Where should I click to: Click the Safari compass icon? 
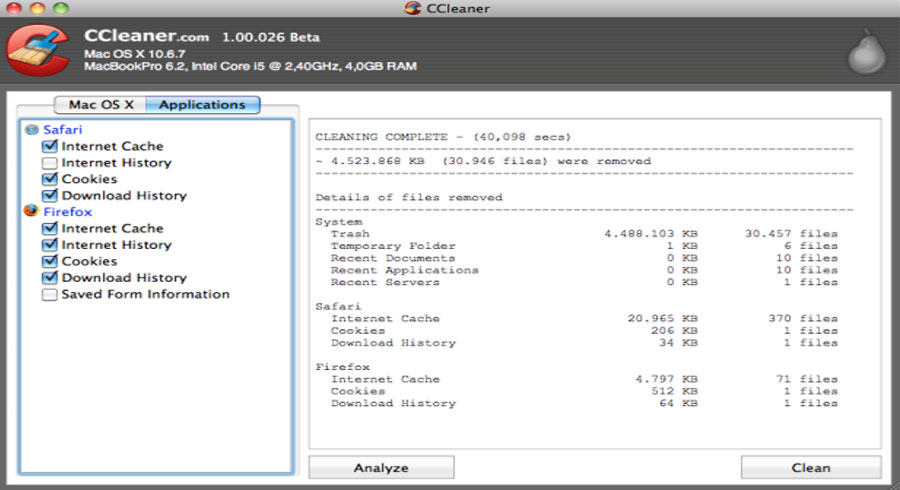[32, 130]
